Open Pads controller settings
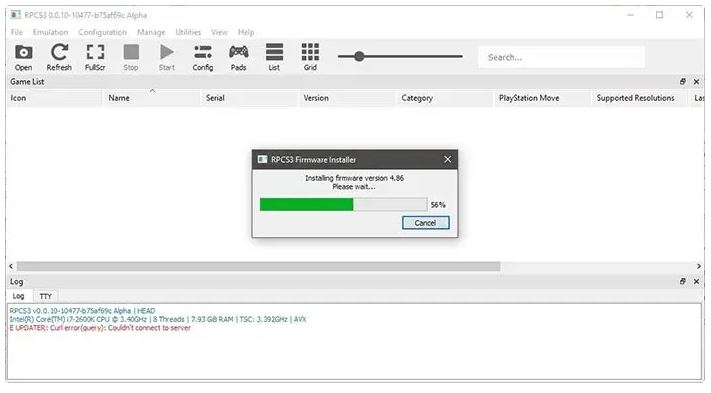Viewport: 711px width, 393px height. coord(239,57)
